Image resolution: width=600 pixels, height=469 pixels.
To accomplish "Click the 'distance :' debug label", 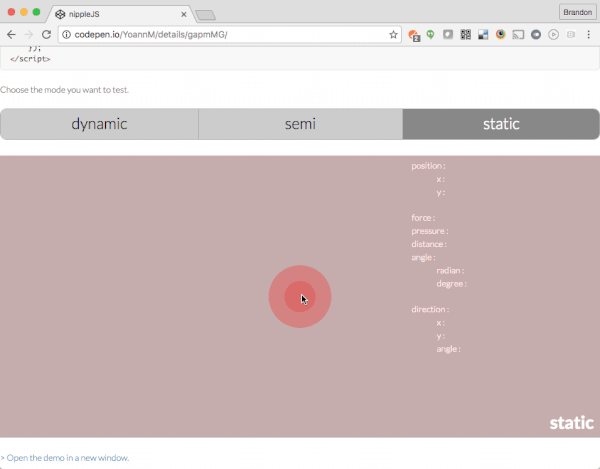I will [x=429, y=244].
